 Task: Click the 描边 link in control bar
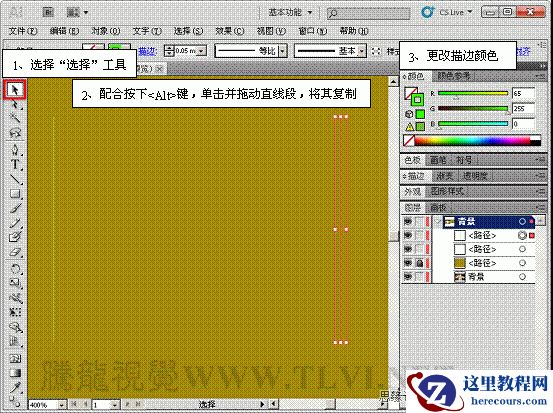tap(147, 51)
